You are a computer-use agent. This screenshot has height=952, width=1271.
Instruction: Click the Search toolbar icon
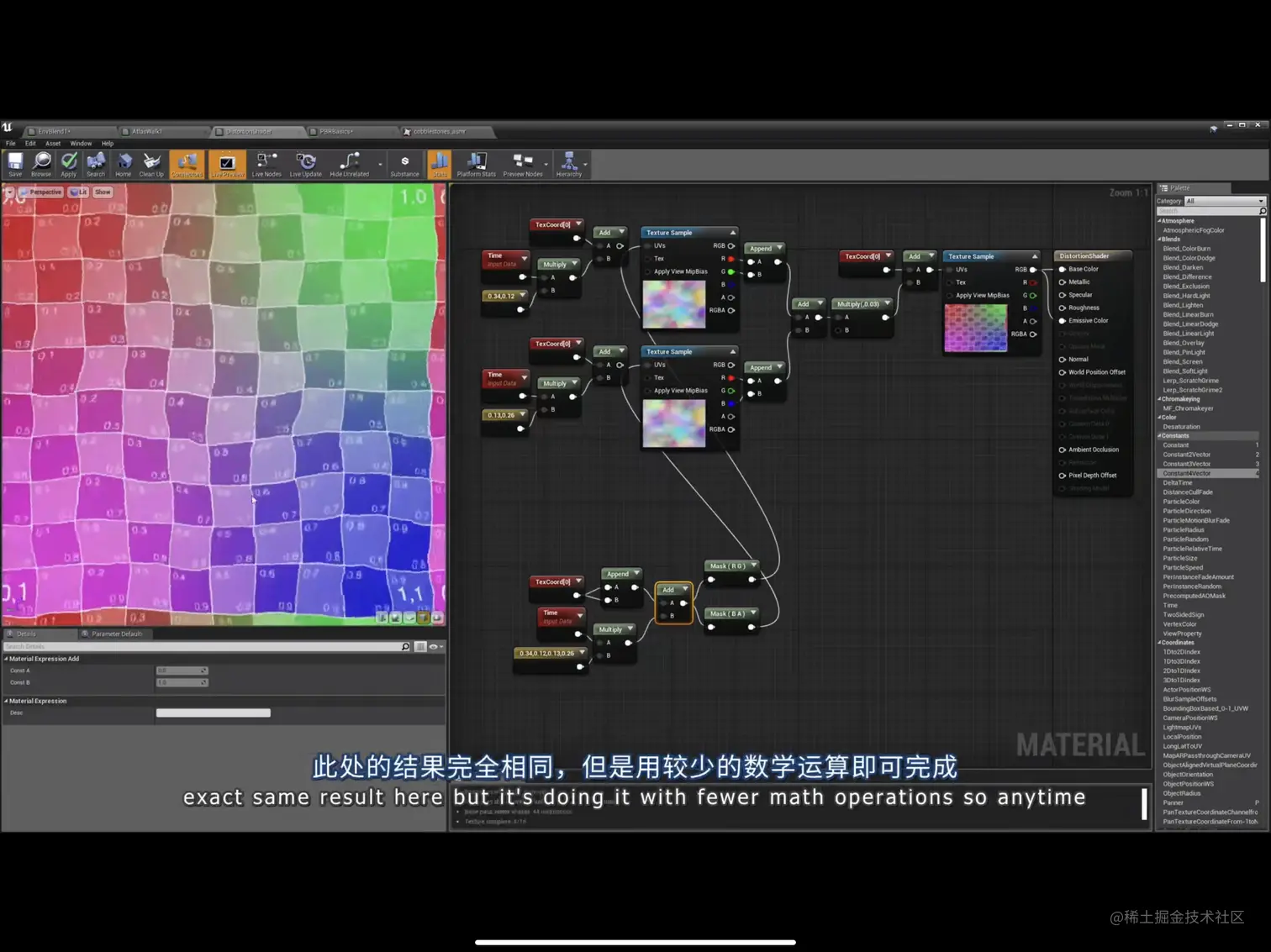click(x=96, y=164)
